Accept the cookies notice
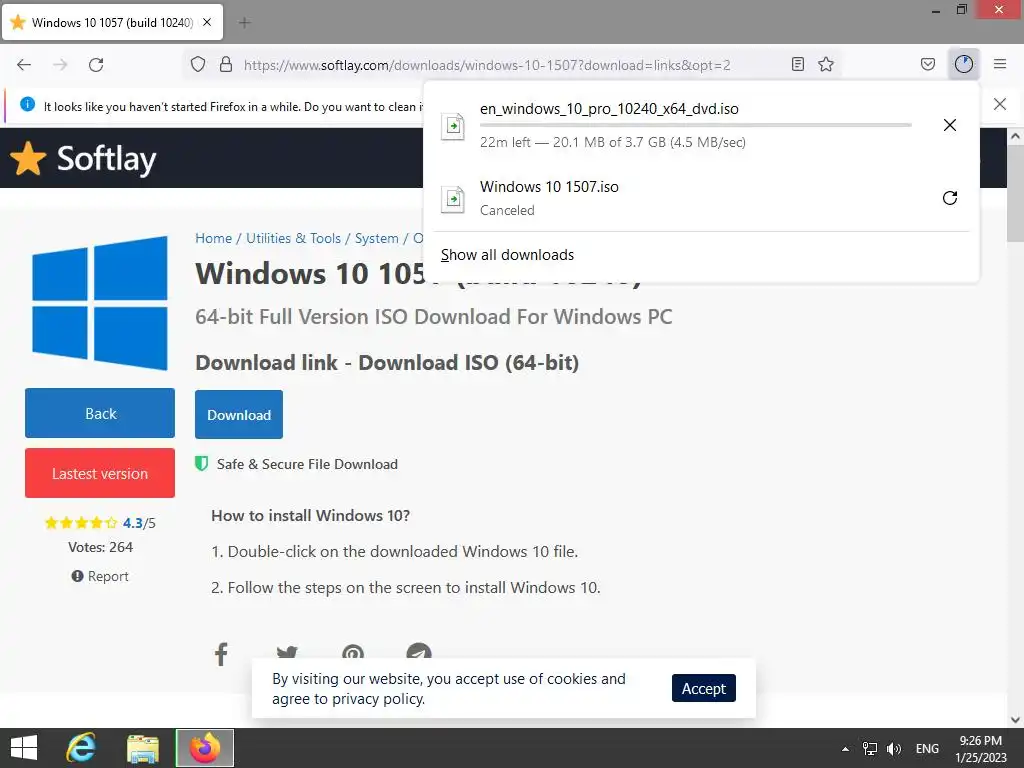The width and height of the screenshot is (1024, 768). pos(703,688)
